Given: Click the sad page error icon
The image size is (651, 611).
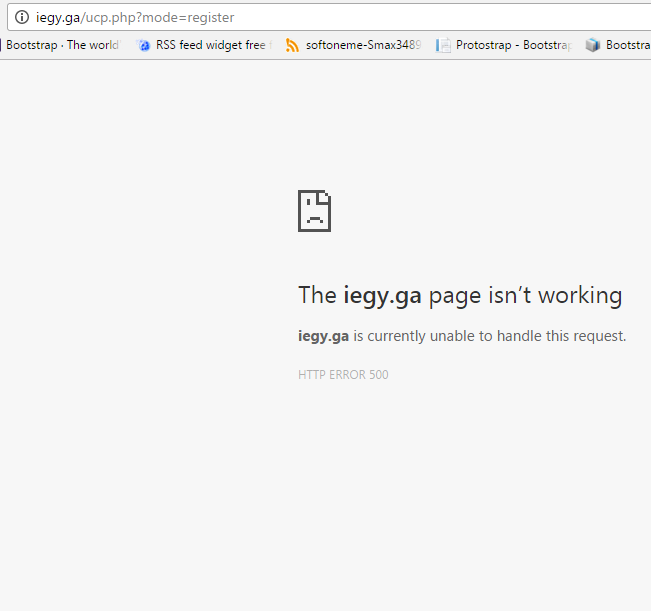Looking at the screenshot, I should tap(314, 211).
